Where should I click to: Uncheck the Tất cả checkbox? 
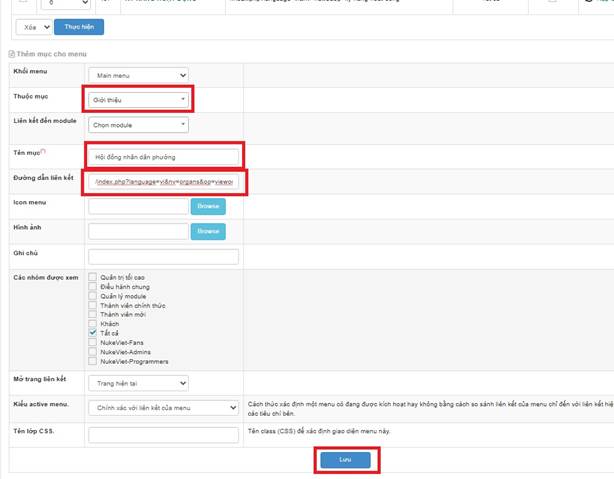pyautogui.click(x=93, y=333)
